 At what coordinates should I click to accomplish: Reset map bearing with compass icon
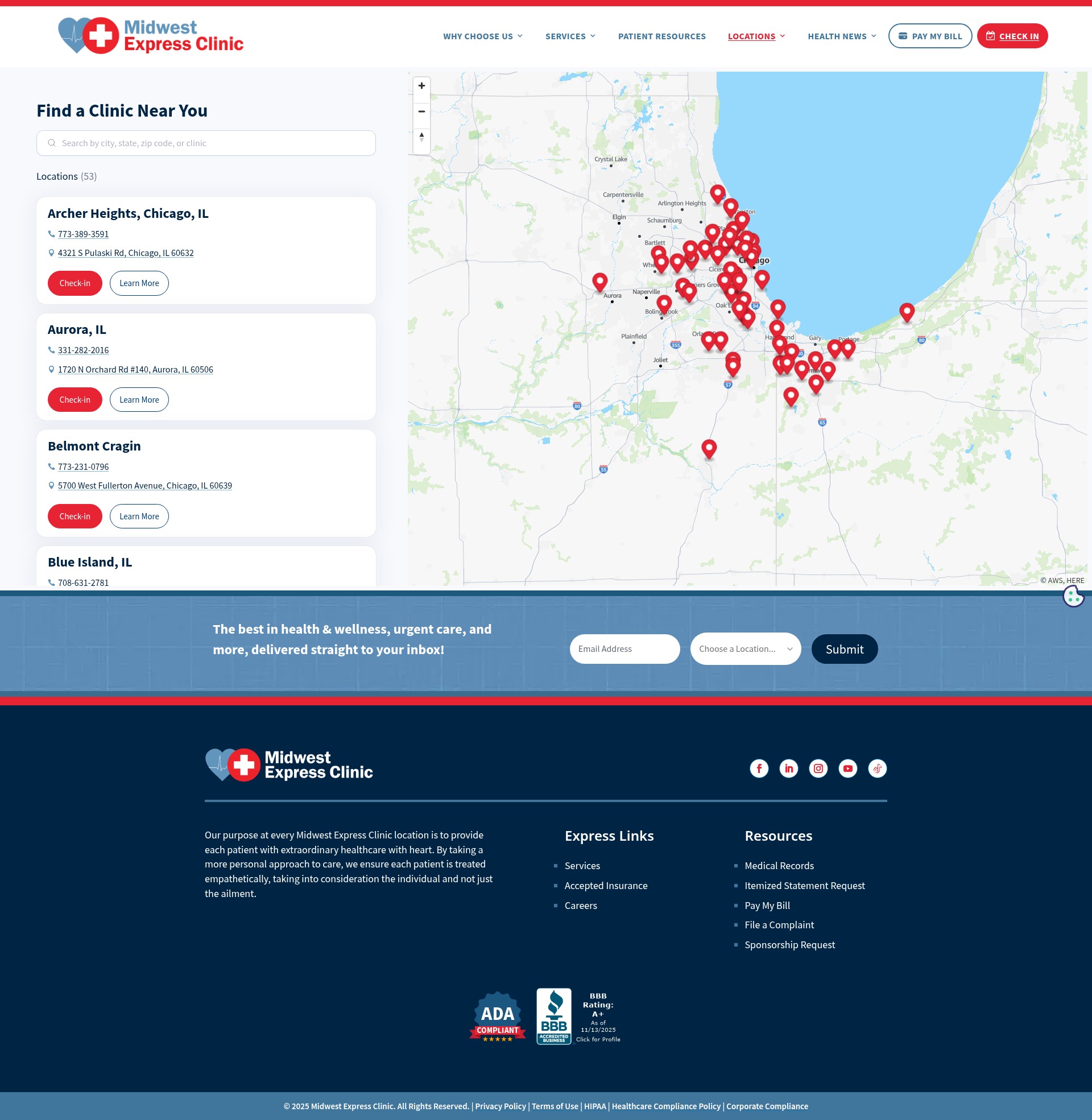click(x=421, y=137)
